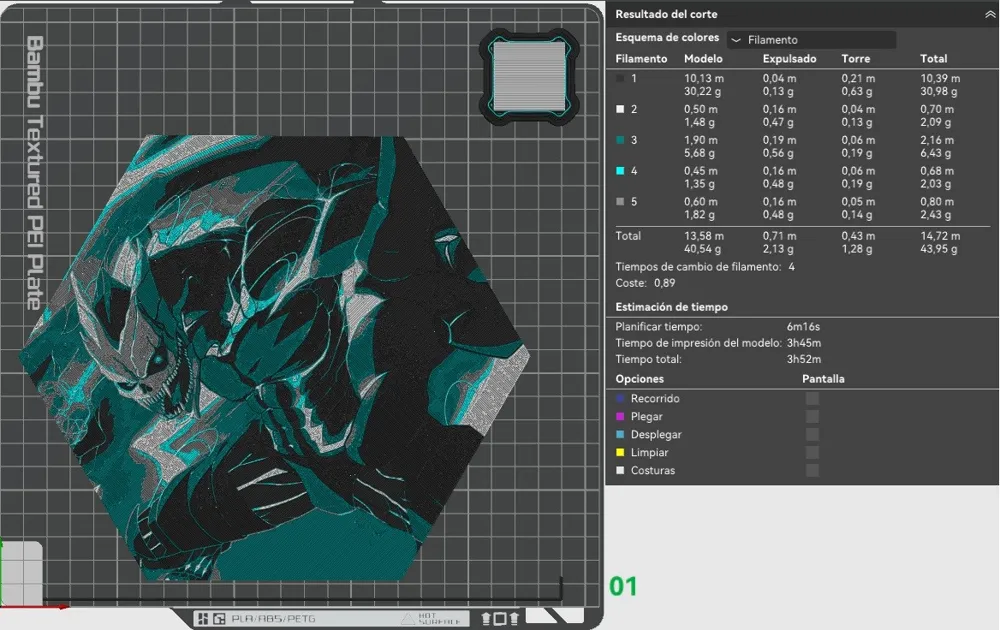Click Tiempo de impresión del modelo 3h45m
The width and height of the screenshot is (1000, 630).
804,343
